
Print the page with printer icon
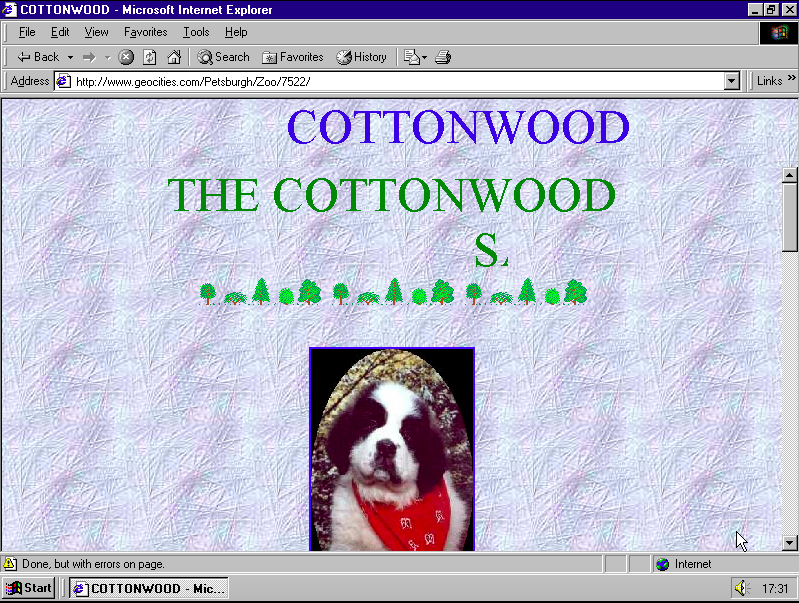[x=443, y=57]
